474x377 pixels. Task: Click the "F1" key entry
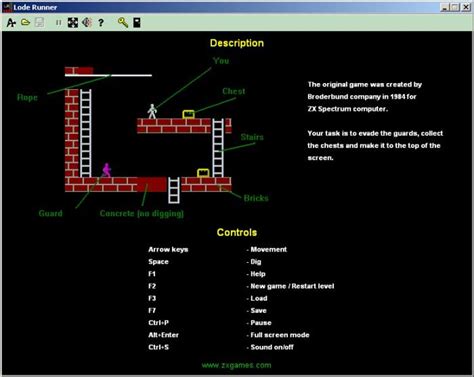coord(152,274)
